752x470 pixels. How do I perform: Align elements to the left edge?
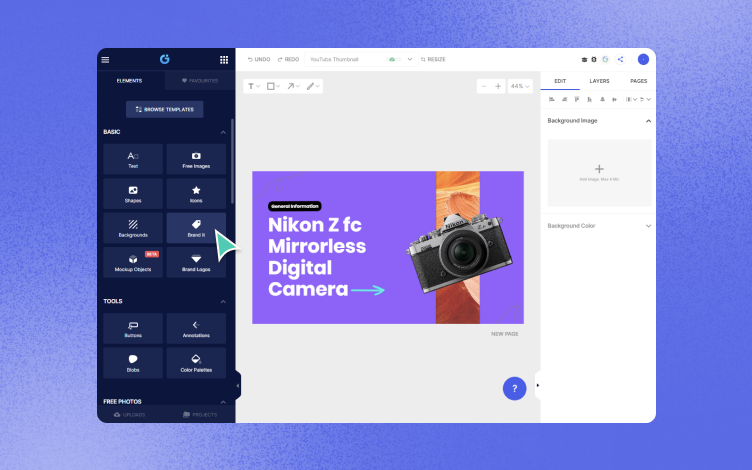(552, 99)
